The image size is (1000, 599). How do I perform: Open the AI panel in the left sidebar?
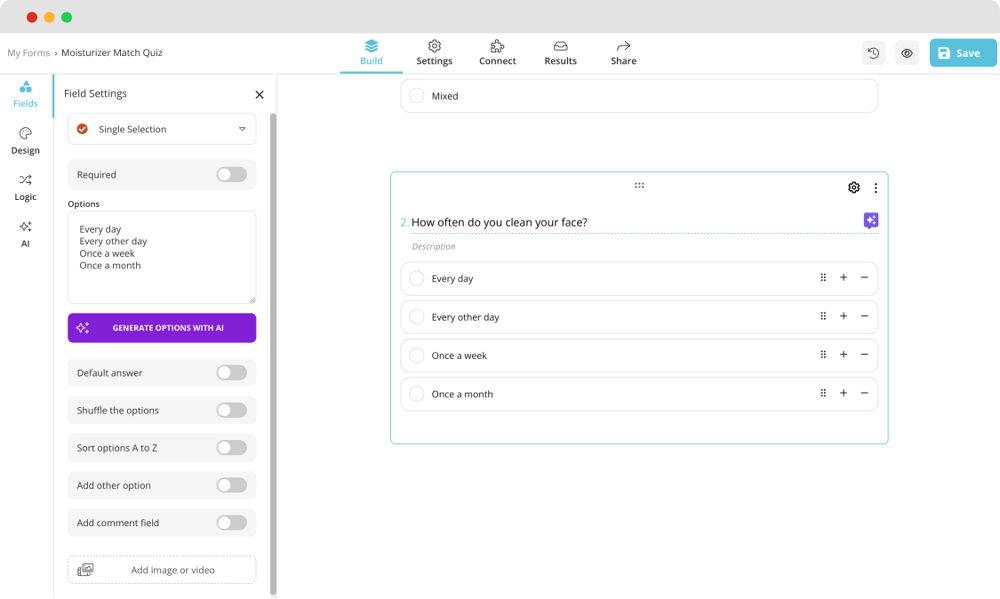click(25, 233)
